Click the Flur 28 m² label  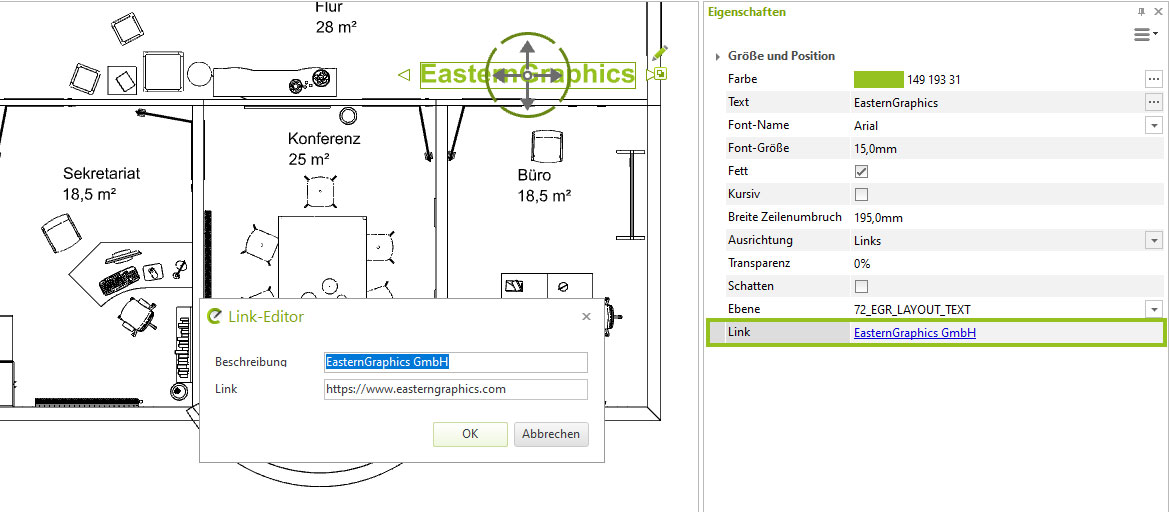pyautogui.click(x=335, y=18)
